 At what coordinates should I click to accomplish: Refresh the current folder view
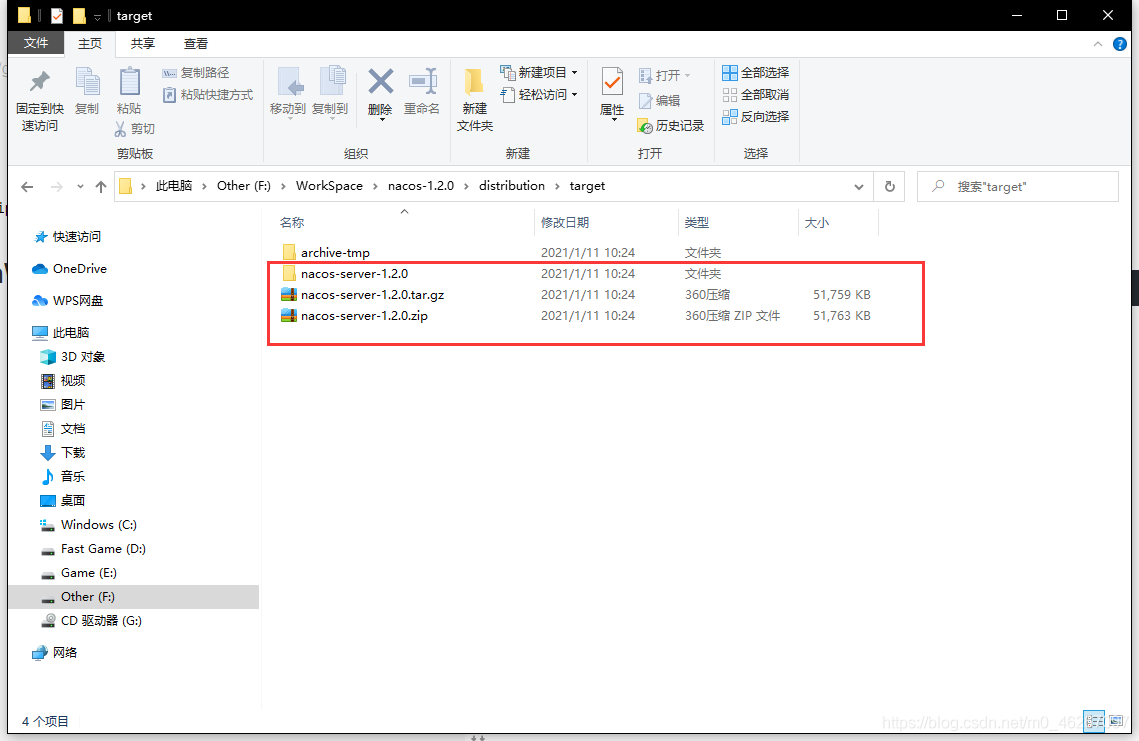[890, 187]
